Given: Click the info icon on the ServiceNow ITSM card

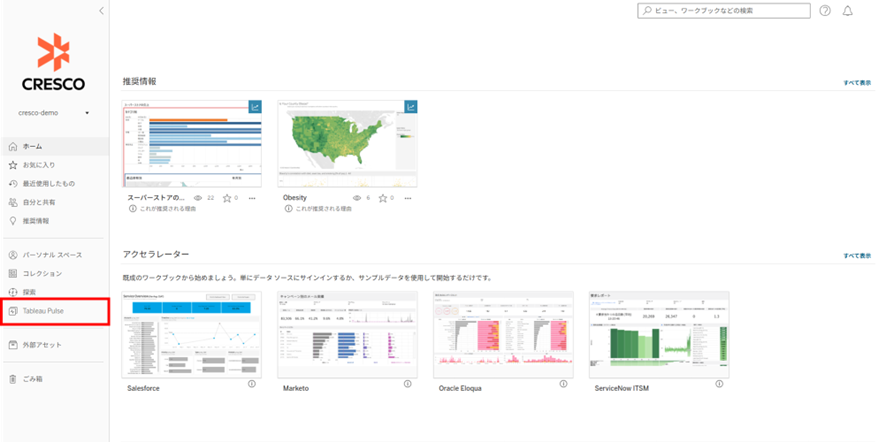Looking at the screenshot, I should pyautogui.click(x=720, y=385).
